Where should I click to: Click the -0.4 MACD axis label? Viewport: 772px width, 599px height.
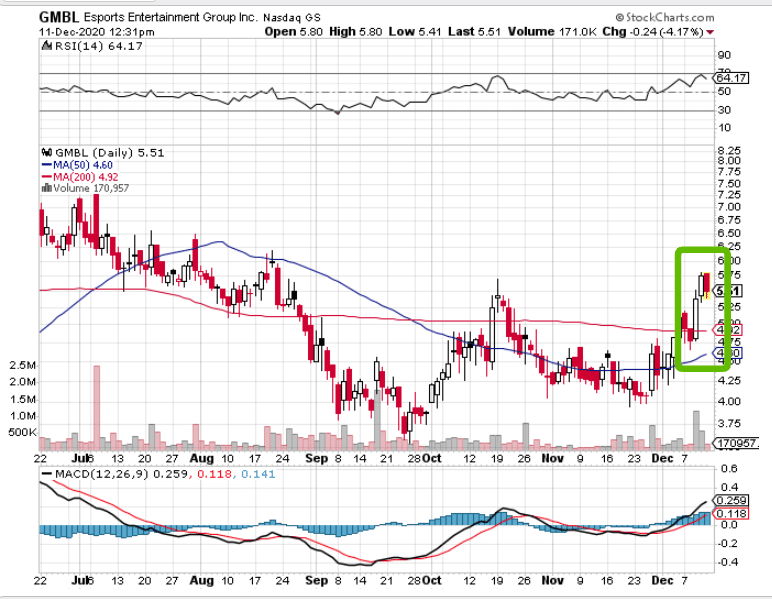(x=726, y=562)
